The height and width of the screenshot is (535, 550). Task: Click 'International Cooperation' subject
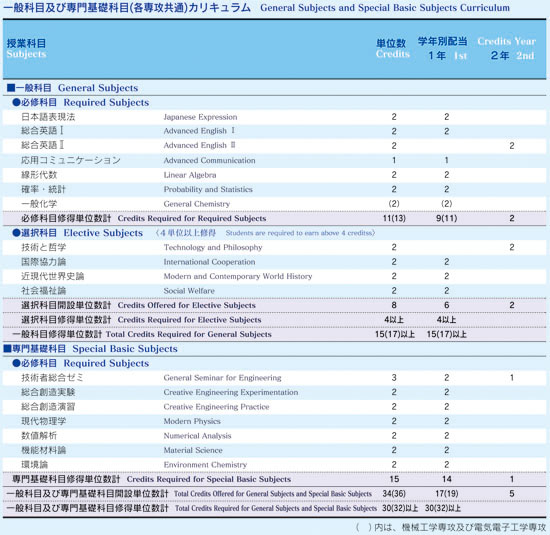[x=209, y=262]
